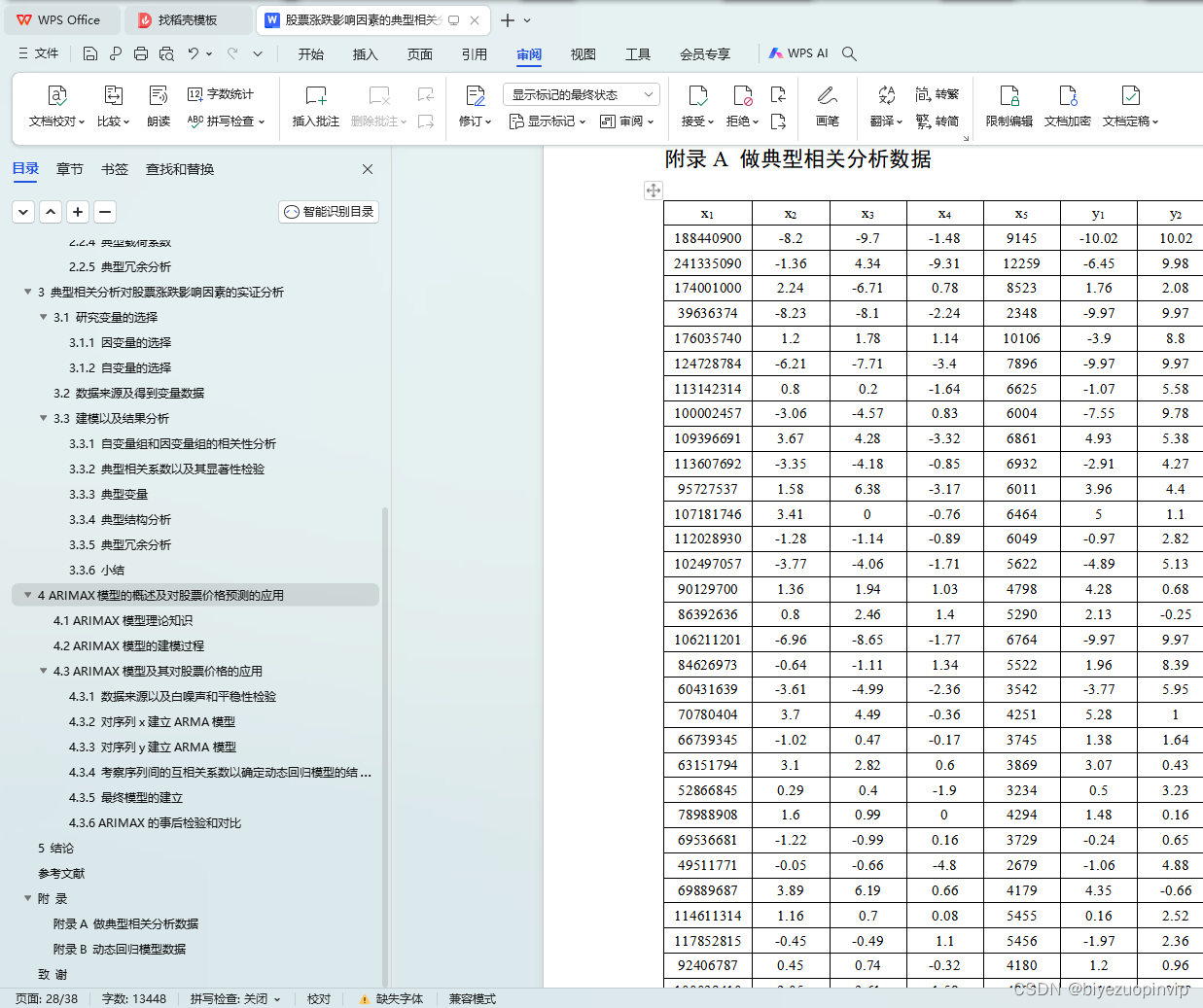Click the 文档定稿 finalize document icon
The image size is (1203, 1008).
click(1131, 95)
